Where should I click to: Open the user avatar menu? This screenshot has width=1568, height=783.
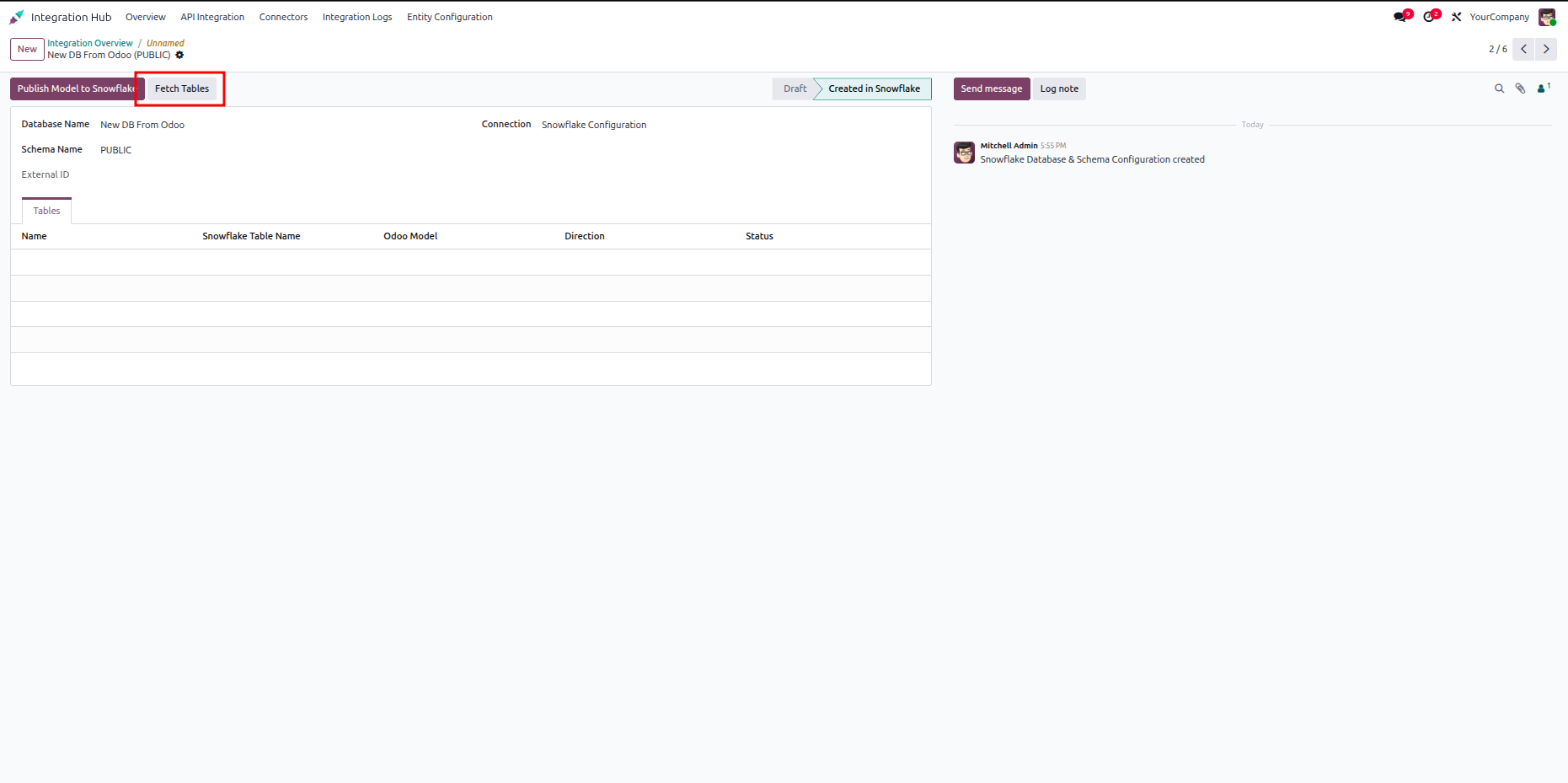coord(1547,17)
